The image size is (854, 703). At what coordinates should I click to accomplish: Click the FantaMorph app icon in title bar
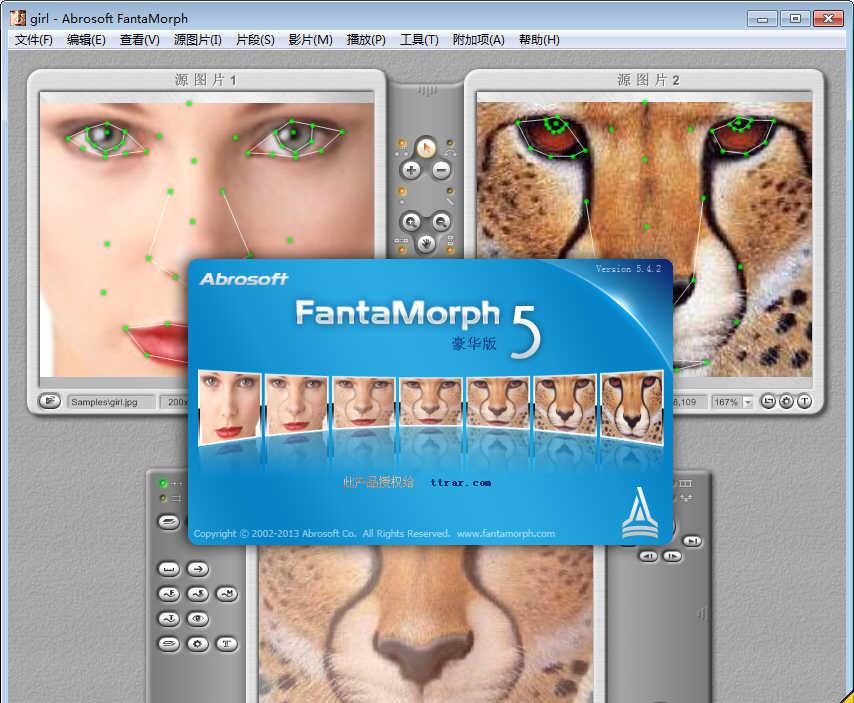[x=18, y=18]
